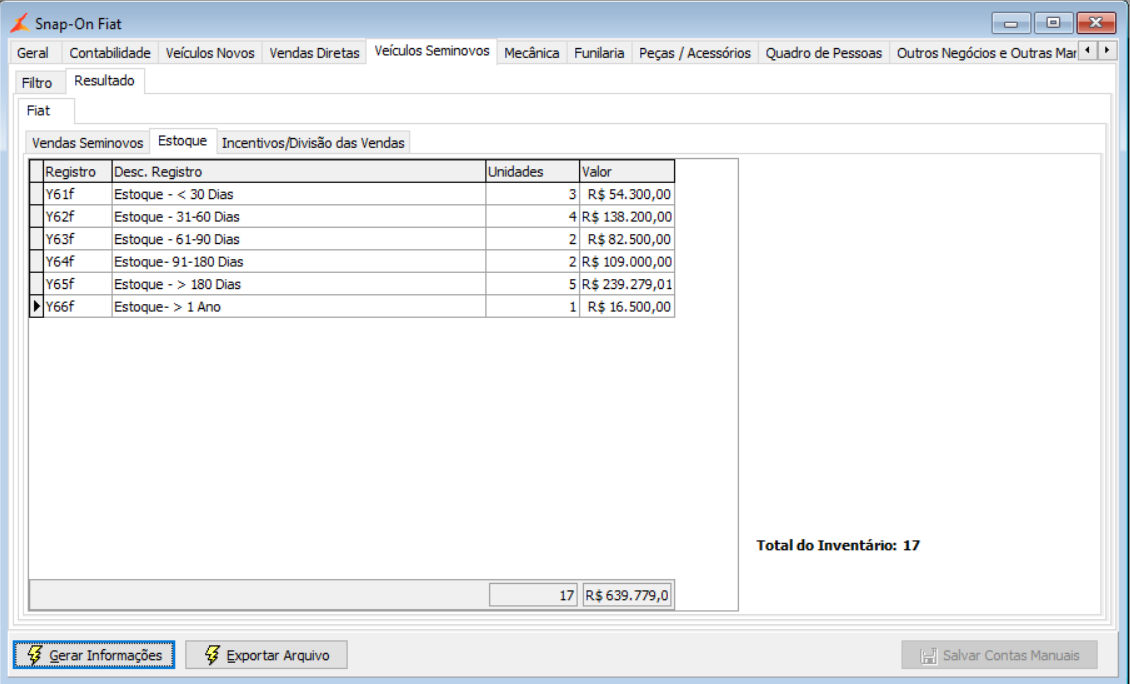Click the tab strip right arrow
1130x684 pixels.
(1107, 51)
